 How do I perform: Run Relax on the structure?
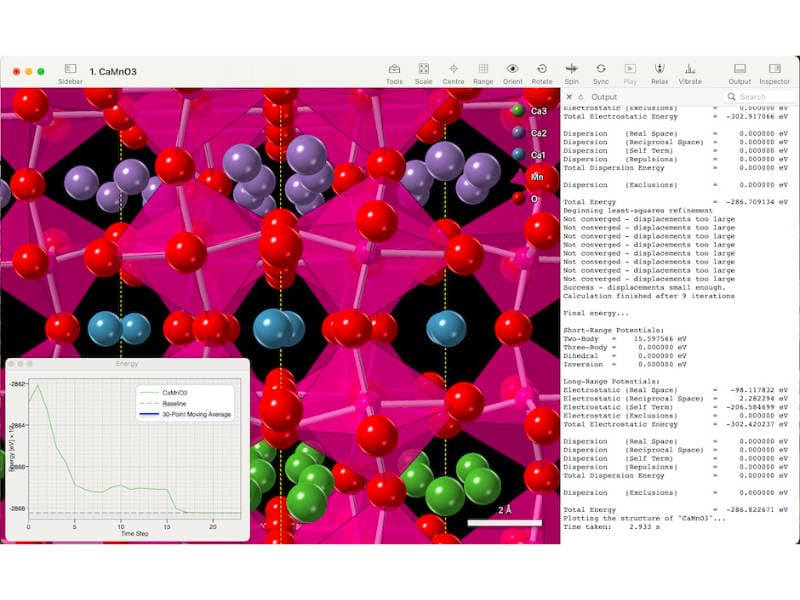[x=659, y=69]
